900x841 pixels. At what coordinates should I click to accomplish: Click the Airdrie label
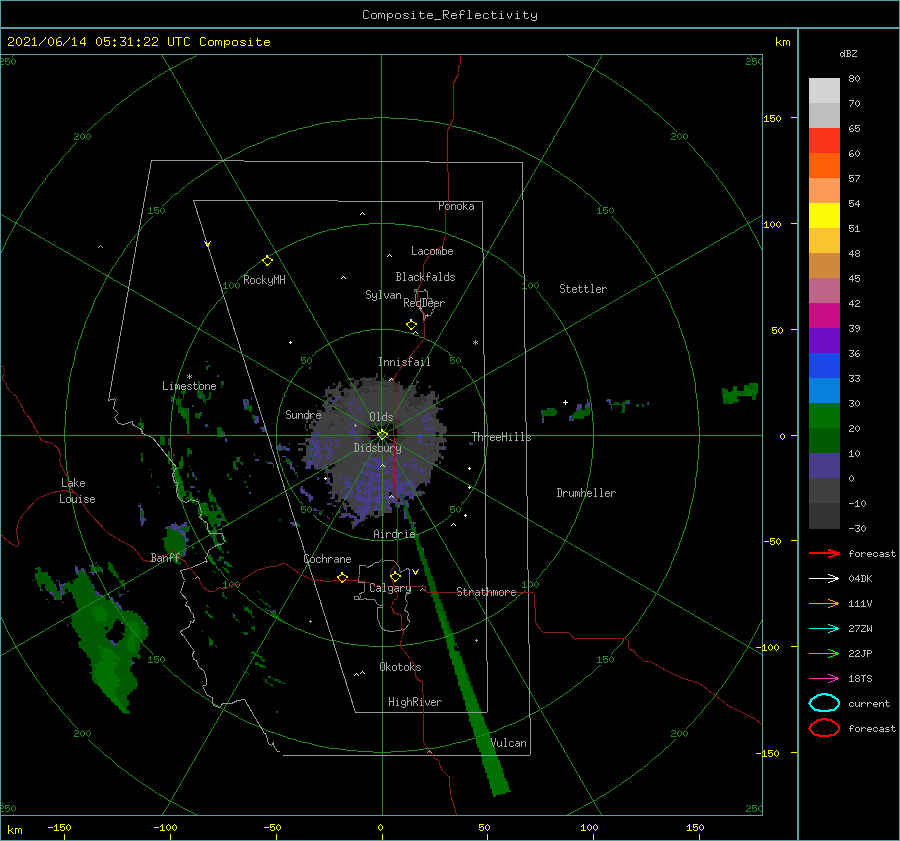pos(394,534)
